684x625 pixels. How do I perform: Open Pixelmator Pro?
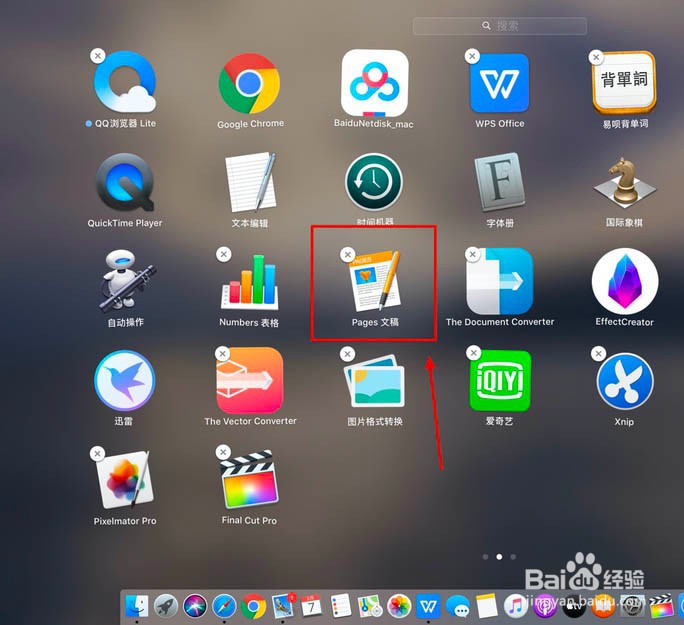pyautogui.click(x=125, y=480)
